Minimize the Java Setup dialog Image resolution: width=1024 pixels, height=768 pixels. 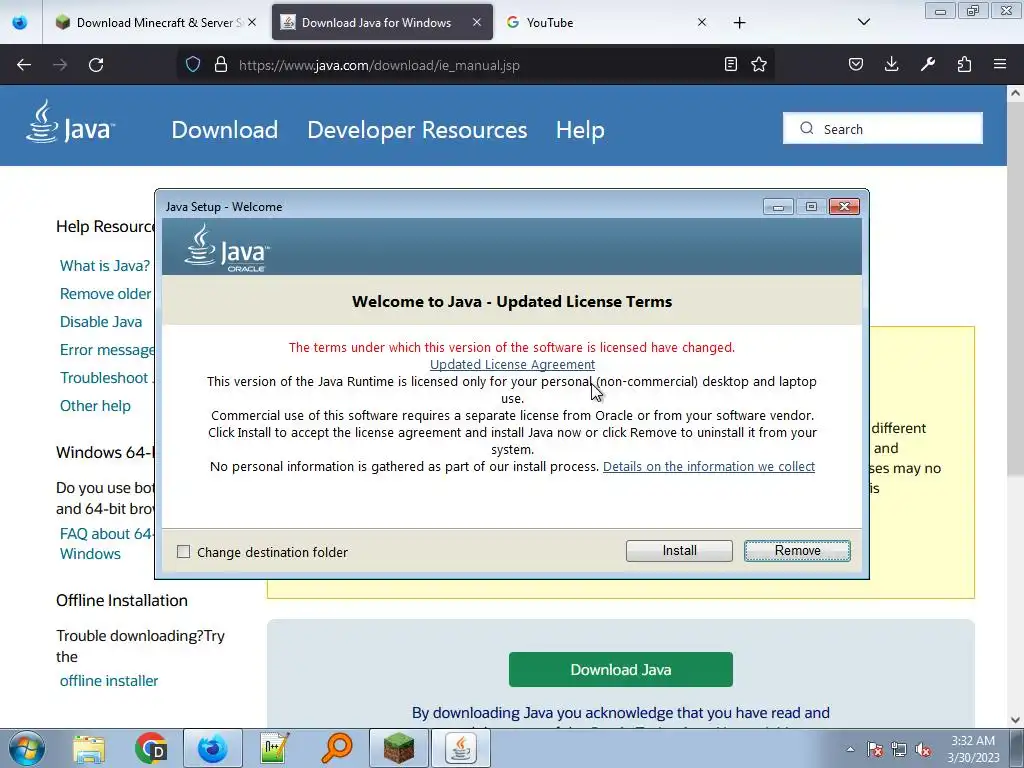pos(778,207)
